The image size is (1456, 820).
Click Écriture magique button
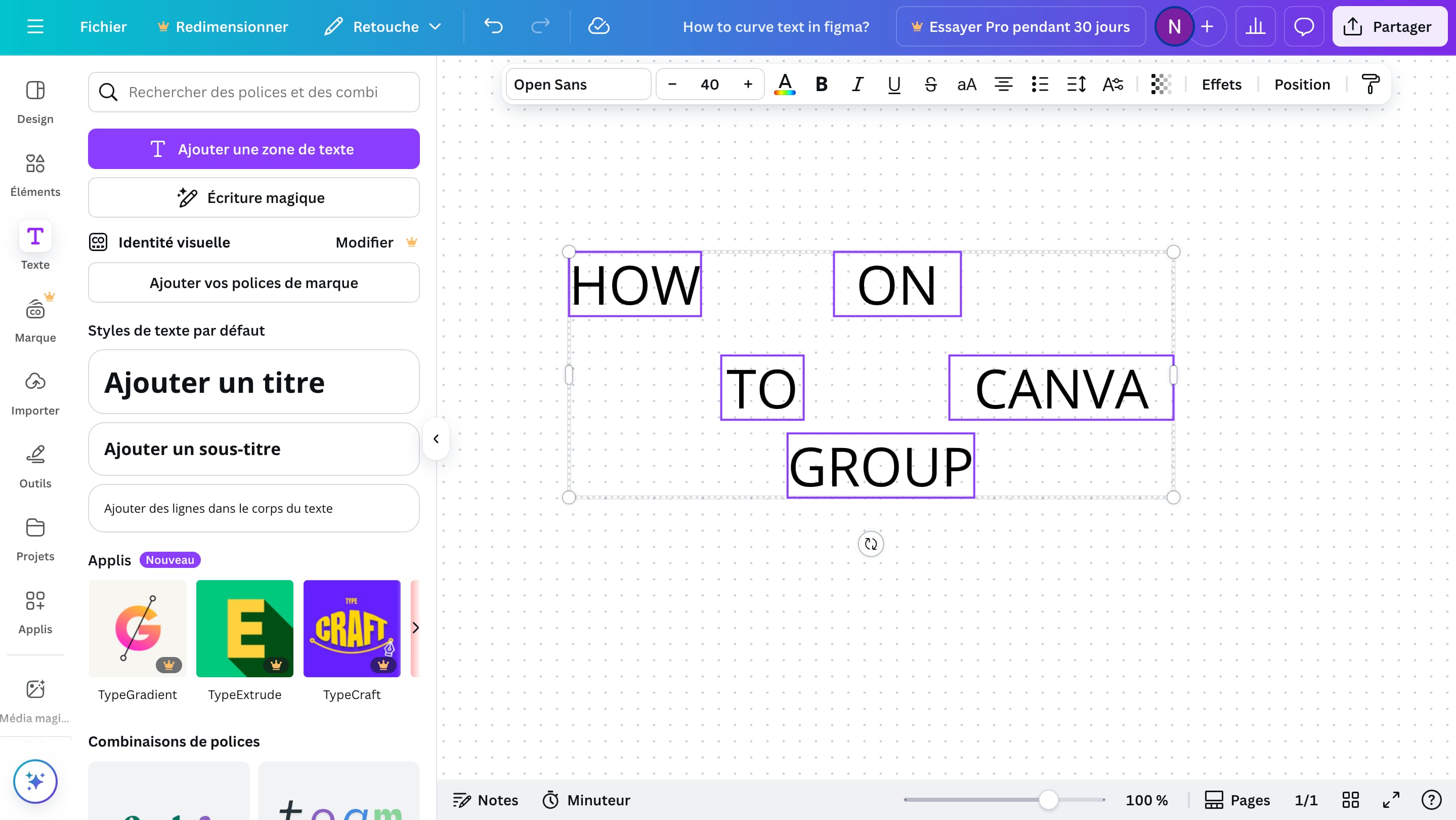click(x=254, y=197)
